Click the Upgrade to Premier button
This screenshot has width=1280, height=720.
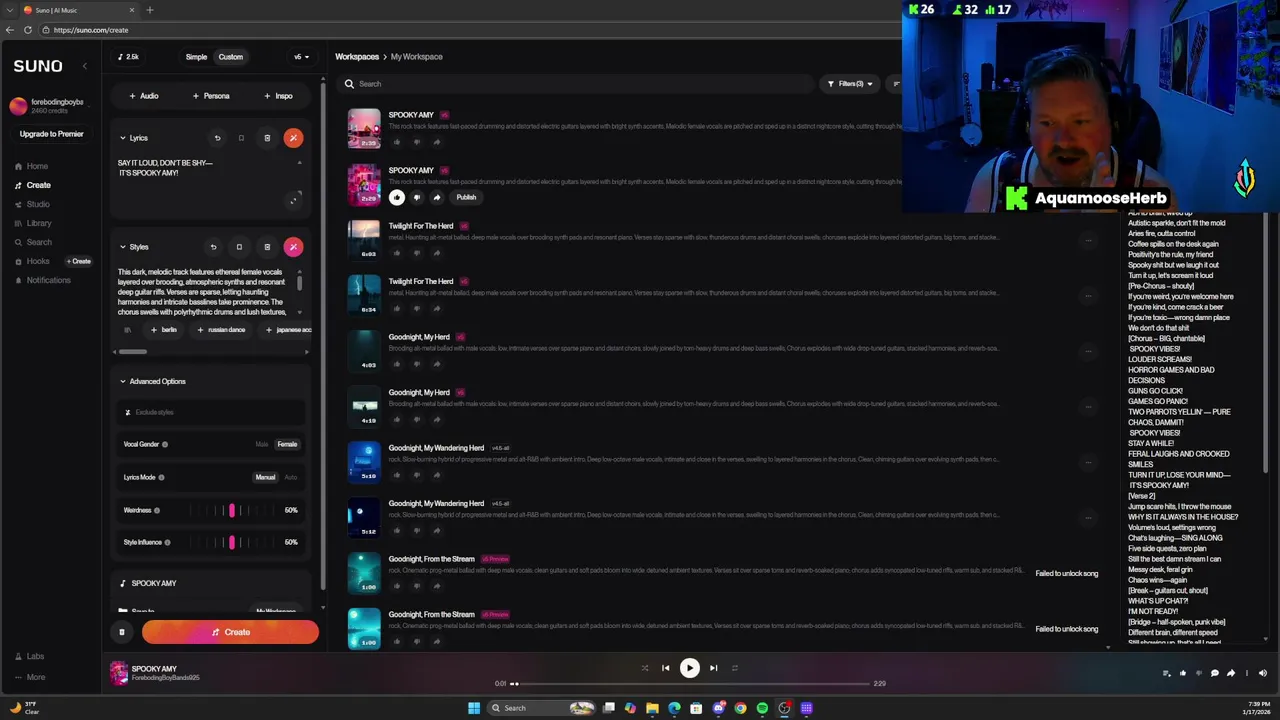click(51, 134)
